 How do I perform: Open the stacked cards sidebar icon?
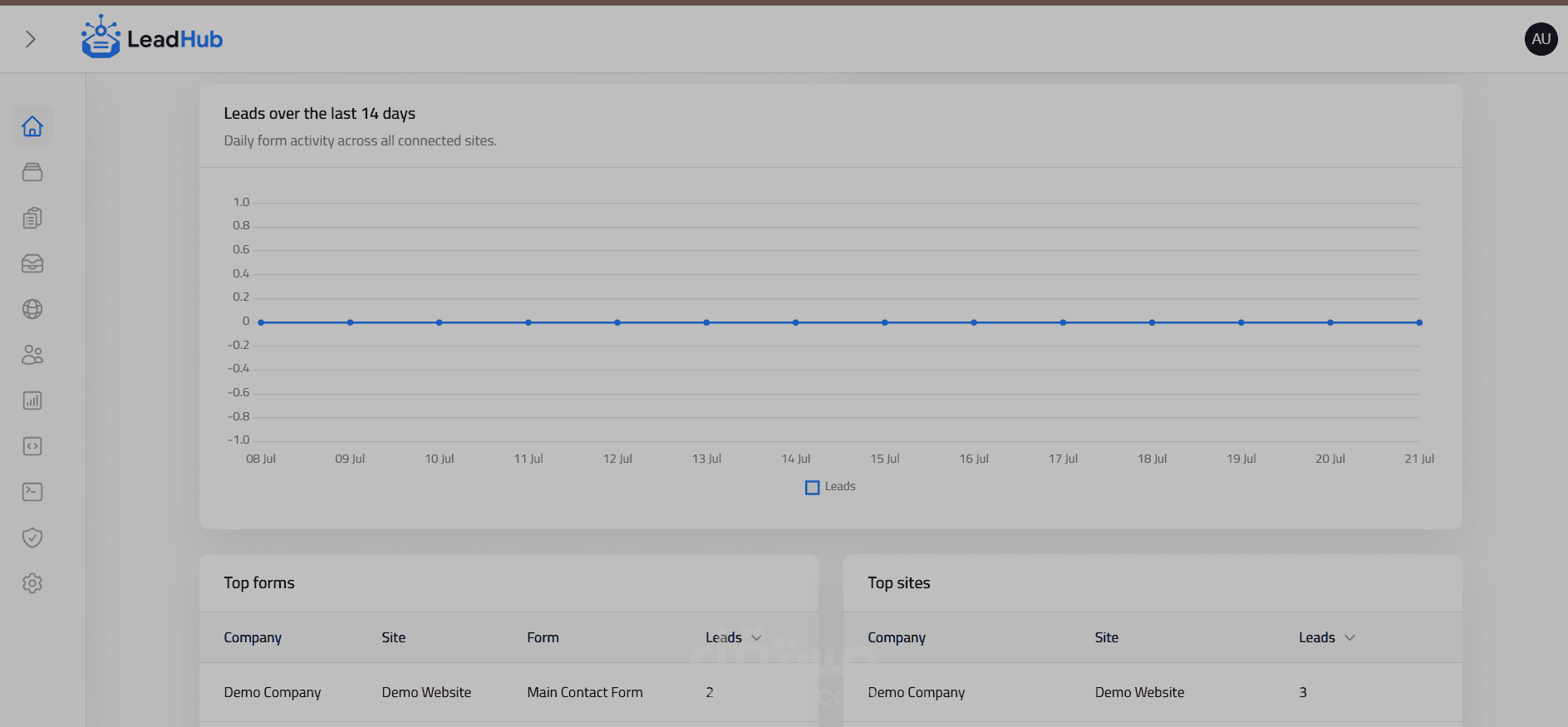(32, 172)
